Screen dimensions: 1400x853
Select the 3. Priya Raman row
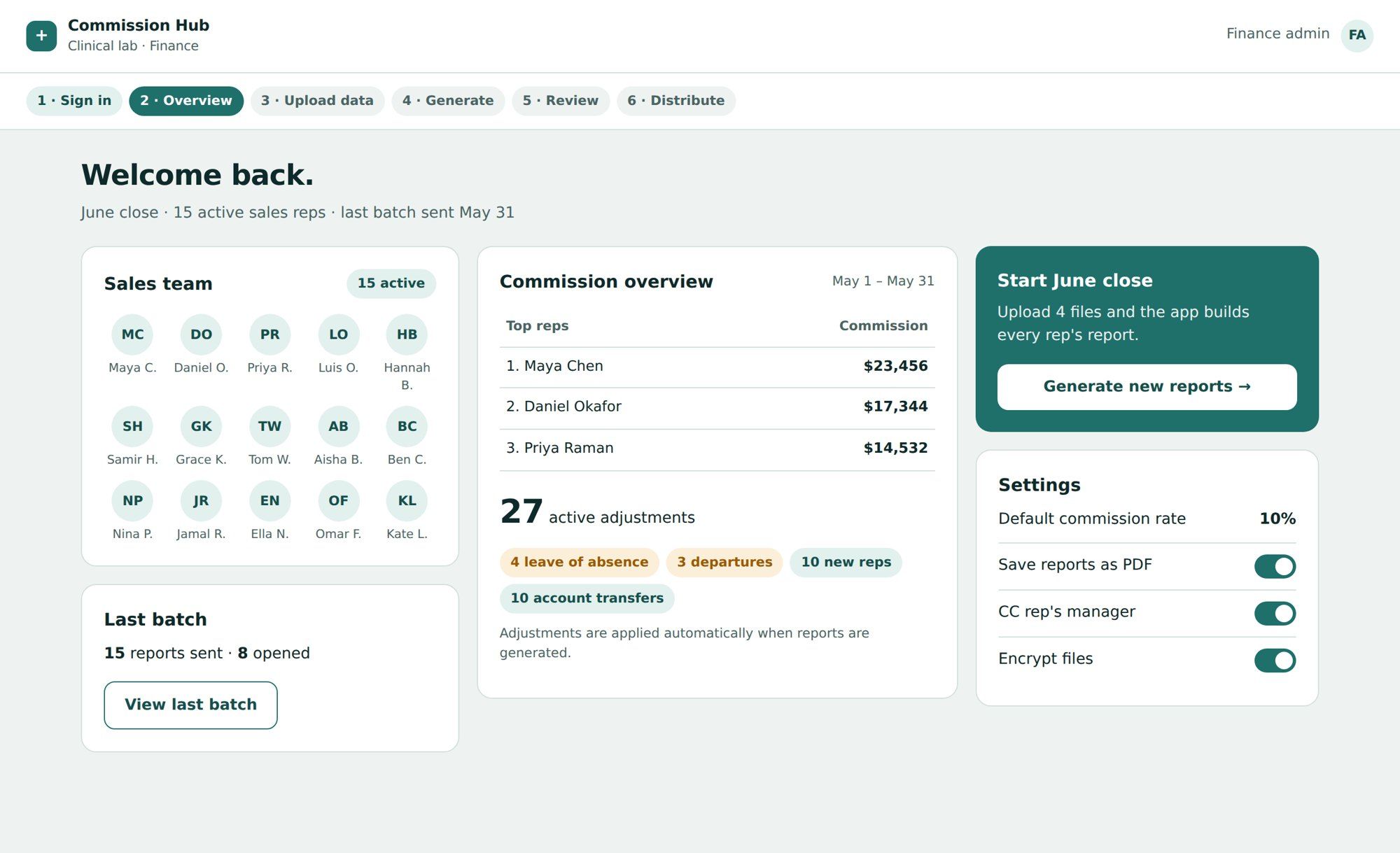pyautogui.click(x=717, y=449)
